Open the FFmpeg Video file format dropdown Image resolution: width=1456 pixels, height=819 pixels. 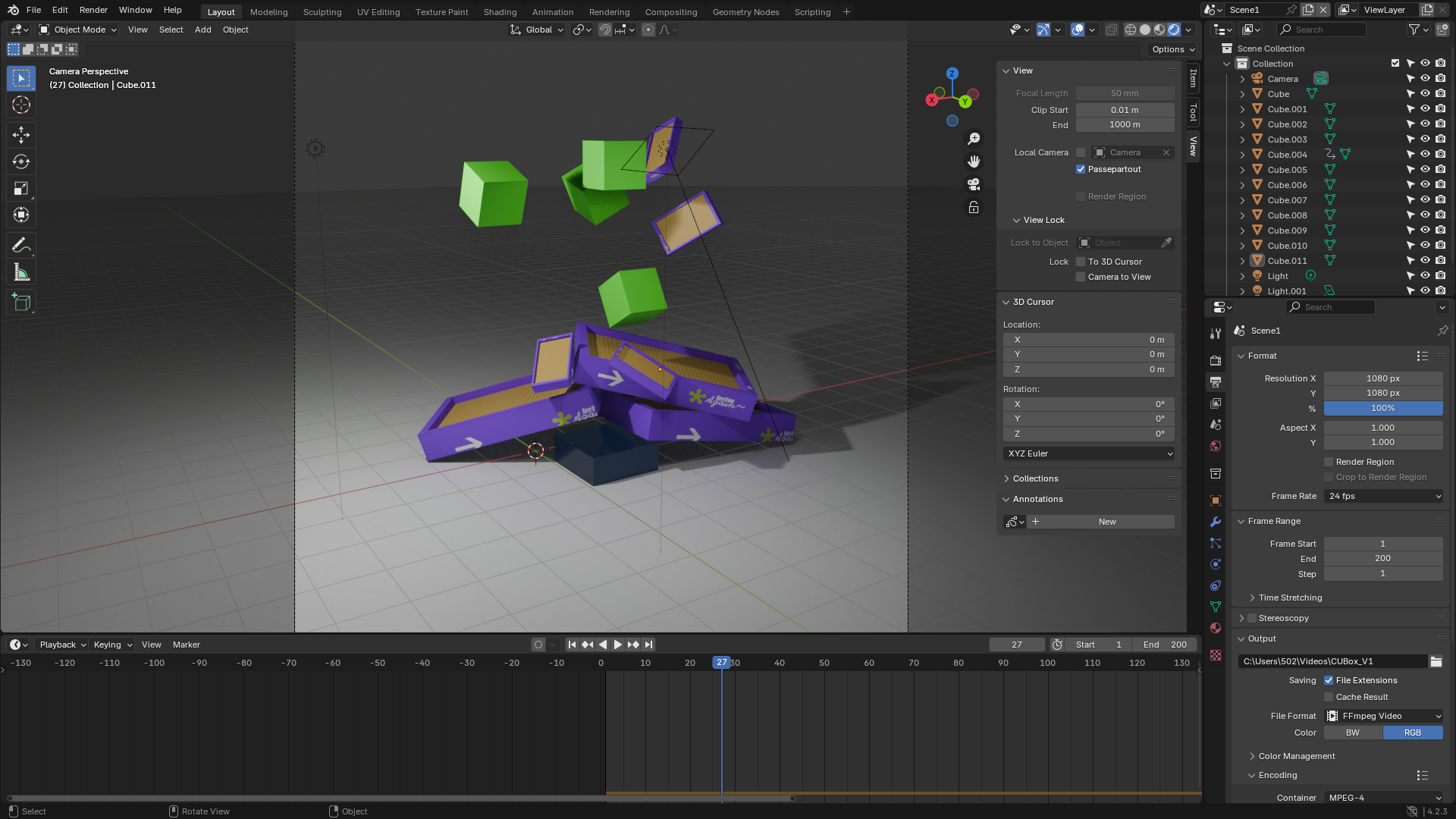pyautogui.click(x=1383, y=716)
